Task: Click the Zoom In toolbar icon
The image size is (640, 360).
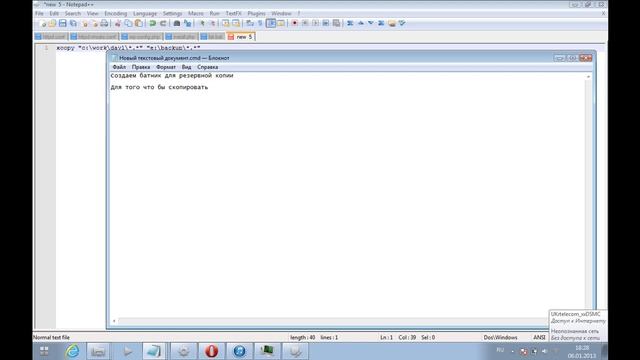Action: (x=202, y=23)
